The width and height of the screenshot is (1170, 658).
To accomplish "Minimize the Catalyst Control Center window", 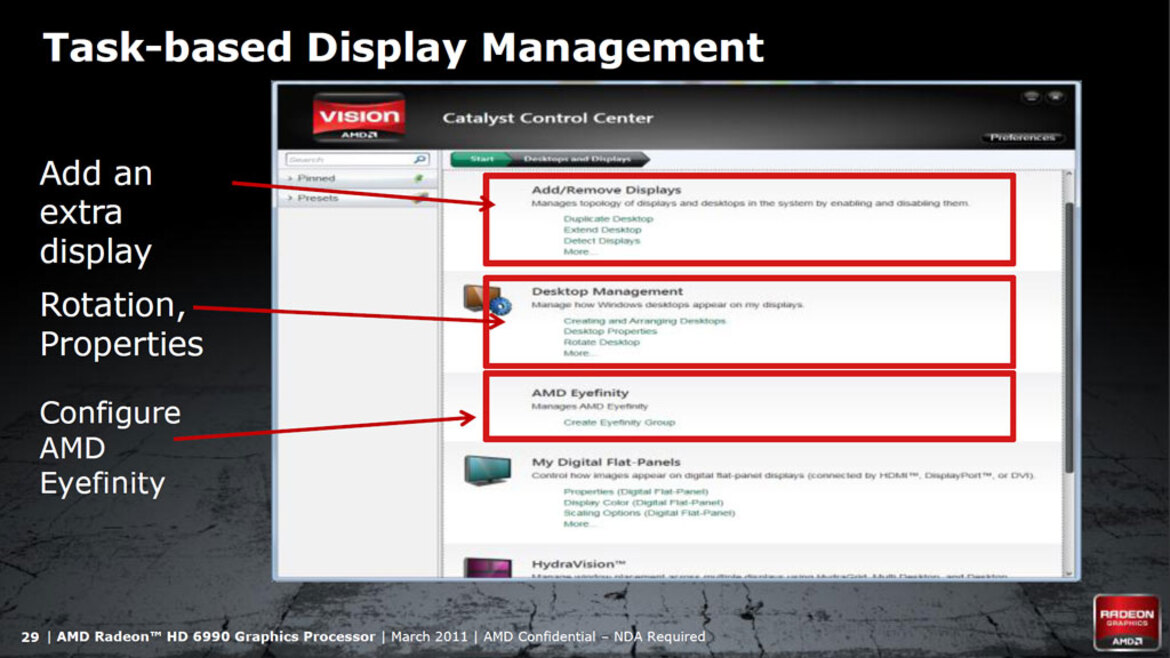I will pyautogui.click(x=1031, y=96).
